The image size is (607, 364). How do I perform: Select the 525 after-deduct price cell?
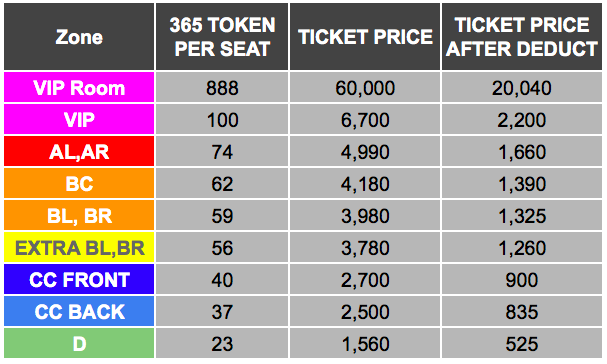[521, 343]
